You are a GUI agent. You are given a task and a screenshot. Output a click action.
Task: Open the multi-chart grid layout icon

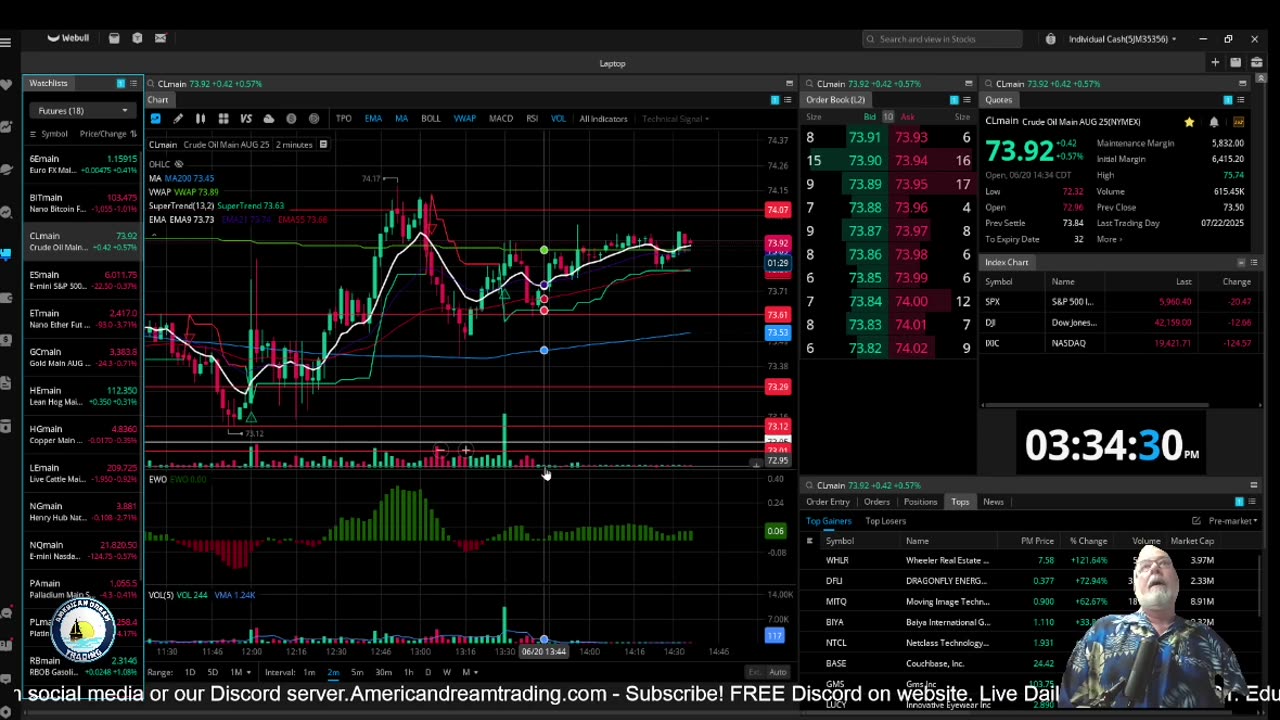click(223, 119)
